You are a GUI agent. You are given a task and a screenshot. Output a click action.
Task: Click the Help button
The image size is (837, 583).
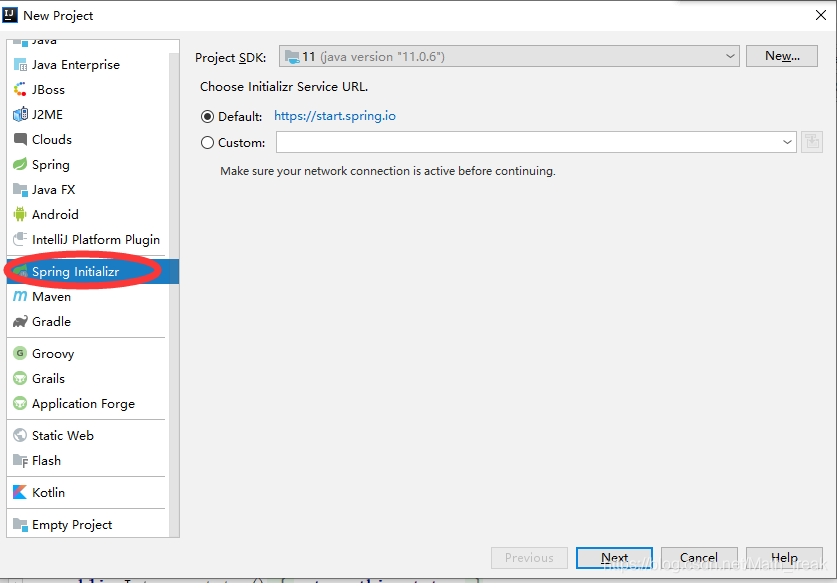coord(784,558)
